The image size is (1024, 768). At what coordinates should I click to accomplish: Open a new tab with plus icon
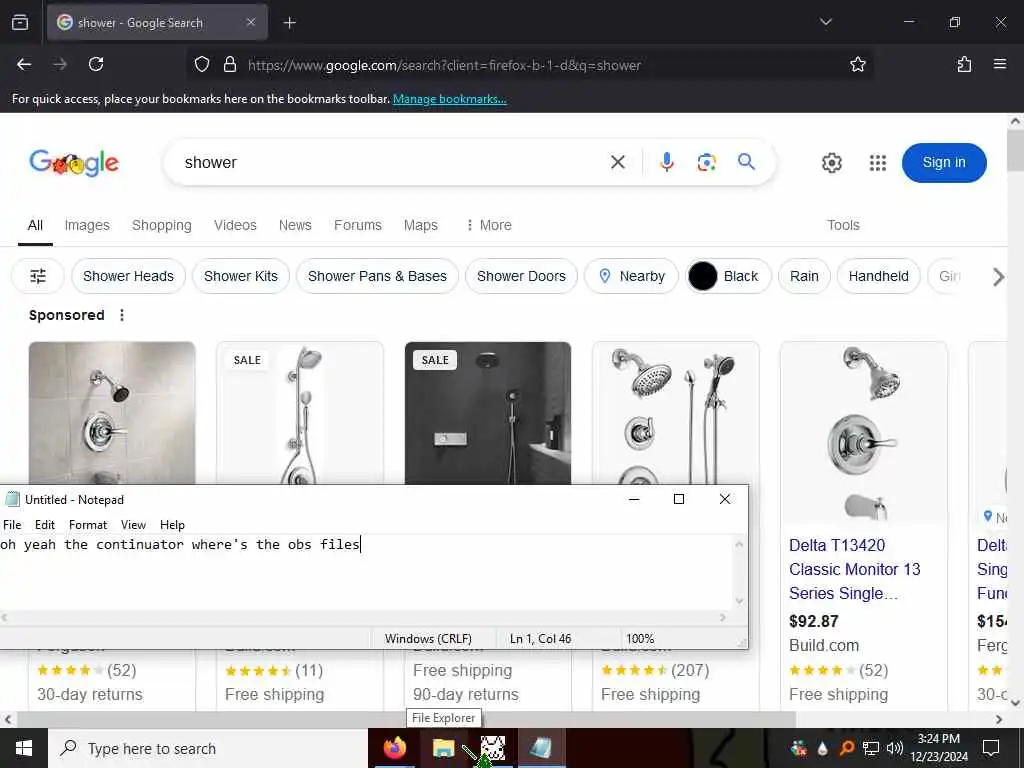[x=289, y=23]
